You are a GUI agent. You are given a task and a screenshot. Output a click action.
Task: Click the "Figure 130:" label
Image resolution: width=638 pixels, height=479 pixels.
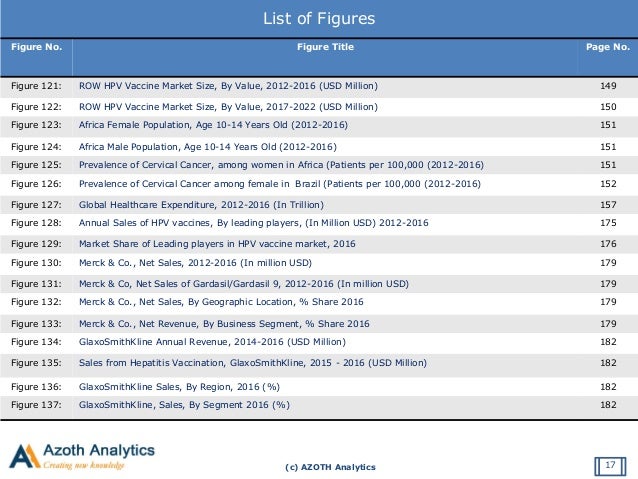pos(36,263)
